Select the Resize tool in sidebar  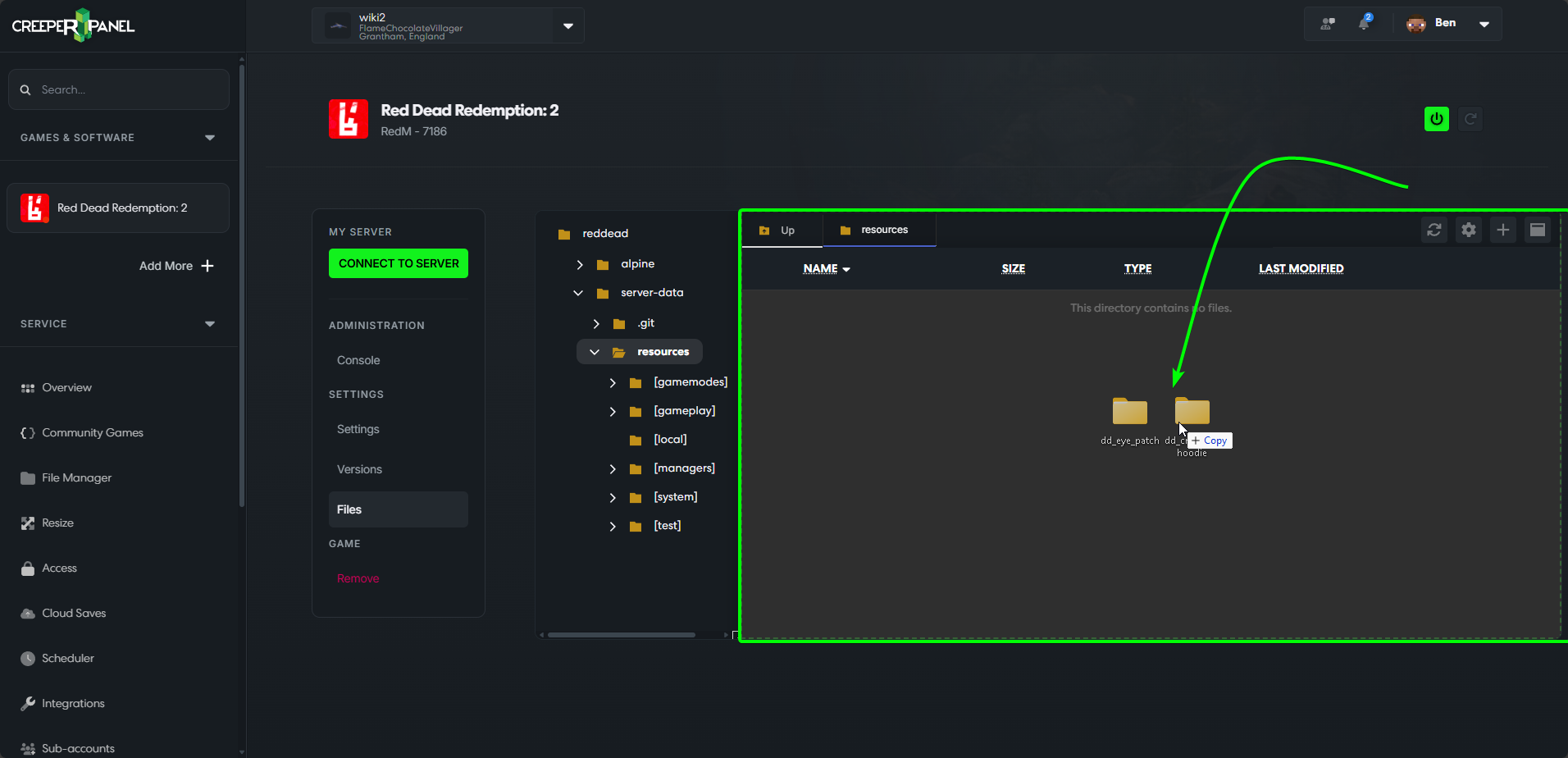(x=57, y=523)
